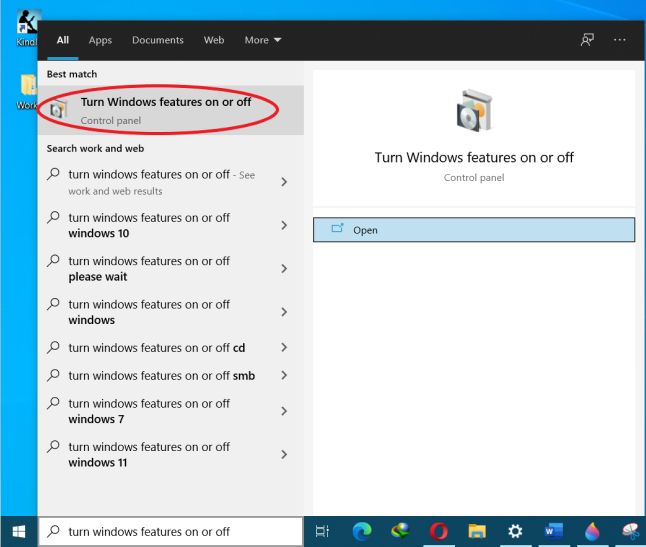Open the search feedback icon
Image resolution: width=646 pixels, height=547 pixels.
coord(587,40)
